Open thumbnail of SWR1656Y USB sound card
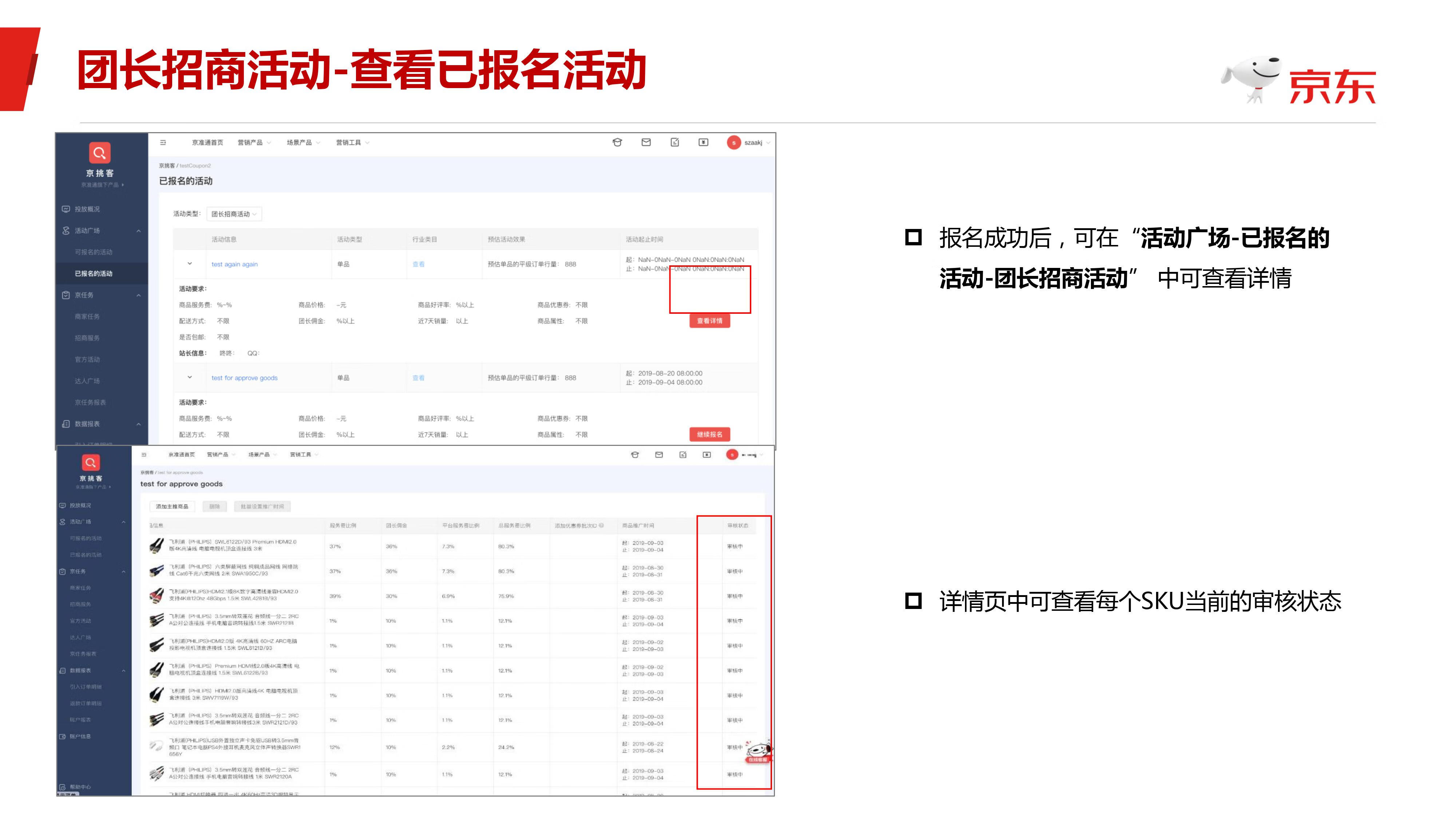Viewport: 1456px width, 819px height. tap(157, 746)
